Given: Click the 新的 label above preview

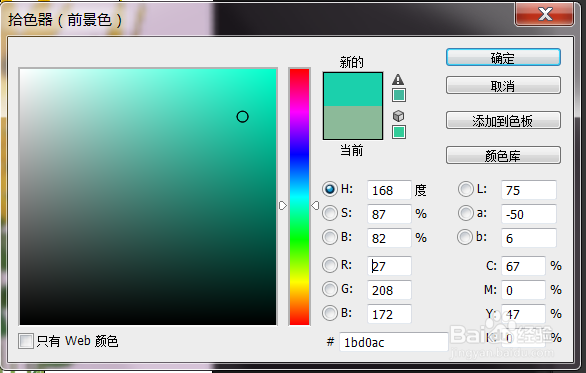Looking at the screenshot, I should pyautogui.click(x=352, y=62).
